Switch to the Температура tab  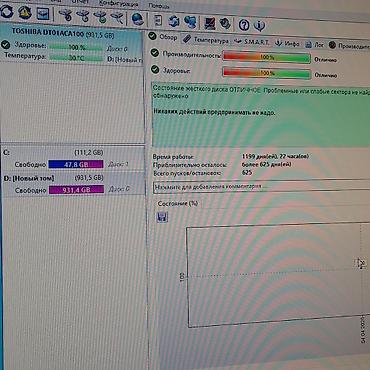pos(207,40)
